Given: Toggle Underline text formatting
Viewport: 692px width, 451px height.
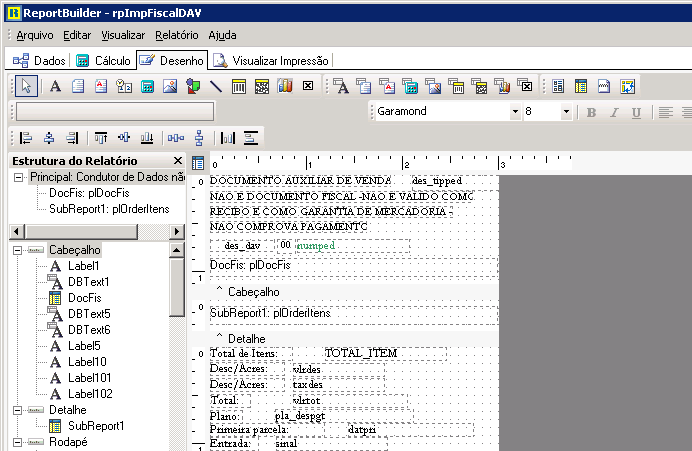Looking at the screenshot, I should 636,113.
